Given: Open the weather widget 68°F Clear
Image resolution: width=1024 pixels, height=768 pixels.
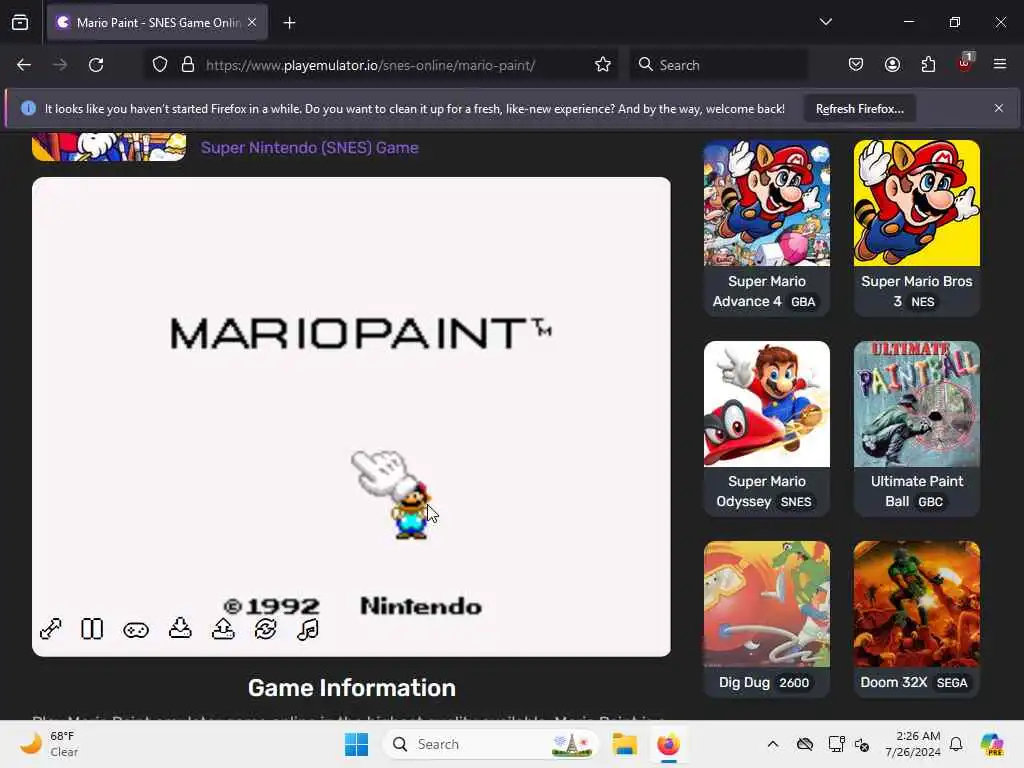Looking at the screenshot, I should pyautogui.click(x=49, y=744).
